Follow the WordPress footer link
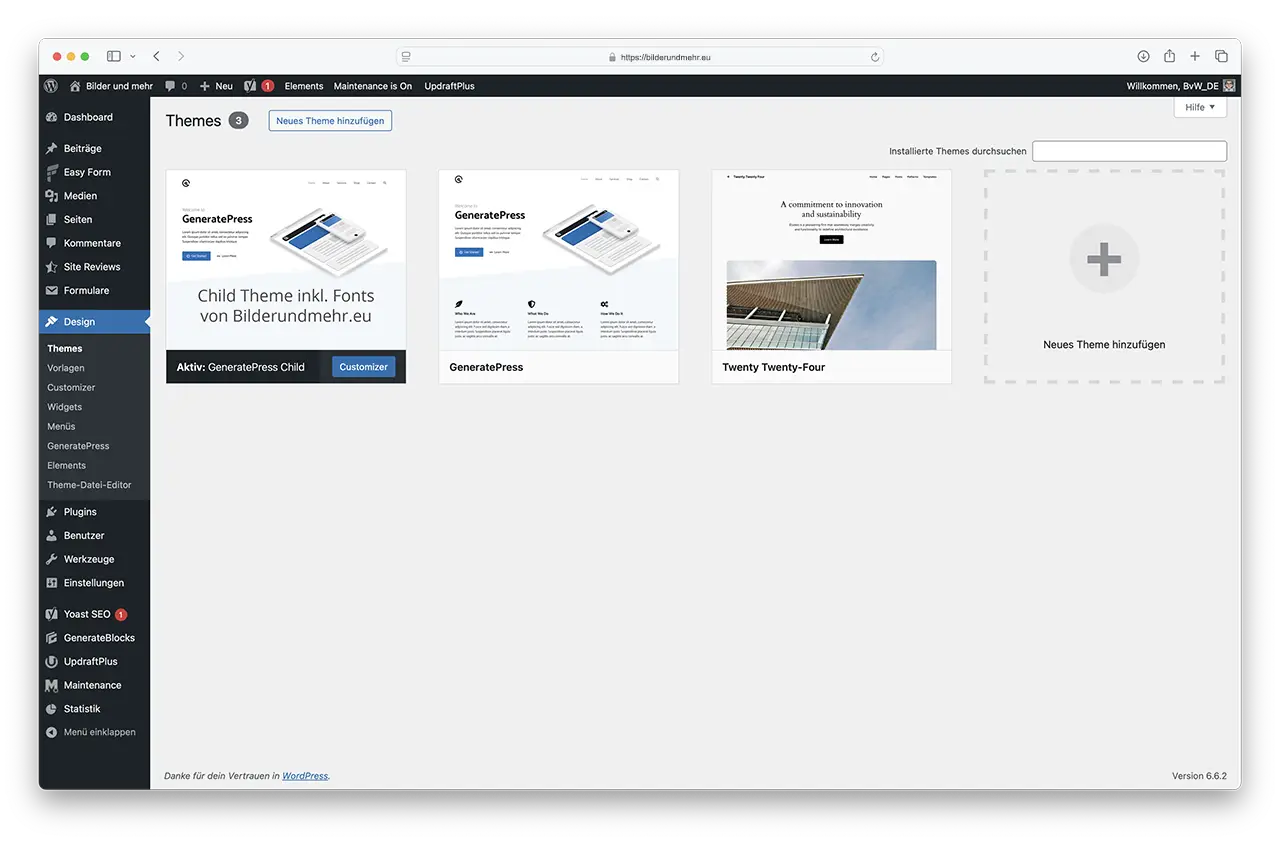The height and width of the screenshot is (853, 1280). click(305, 776)
